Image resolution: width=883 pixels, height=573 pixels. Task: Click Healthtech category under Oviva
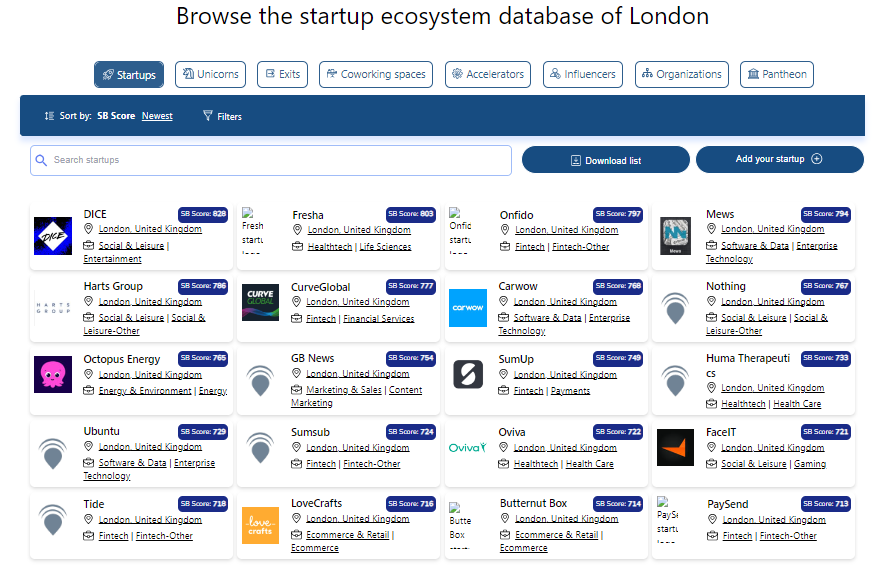pyautogui.click(x=535, y=464)
